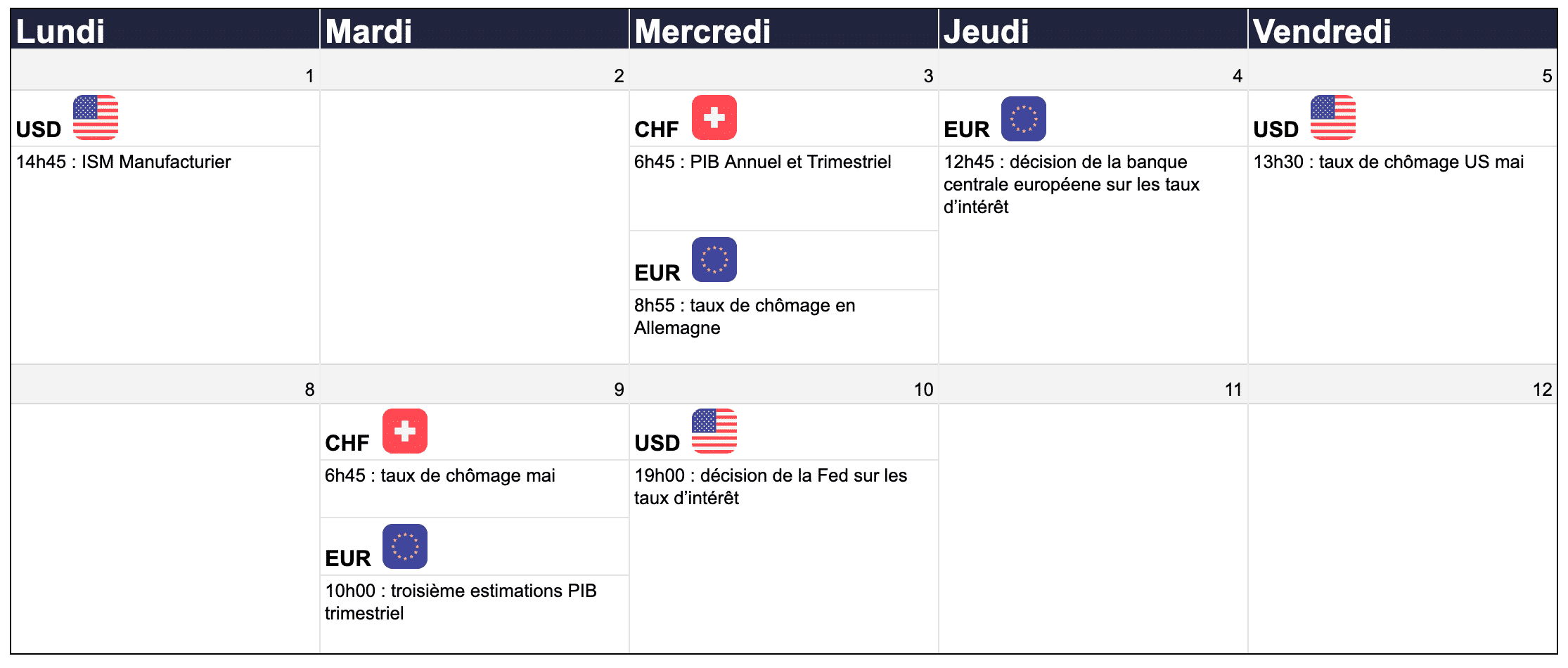Click the Swiss flag on Tuesday 9

click(x=405, y=431)
